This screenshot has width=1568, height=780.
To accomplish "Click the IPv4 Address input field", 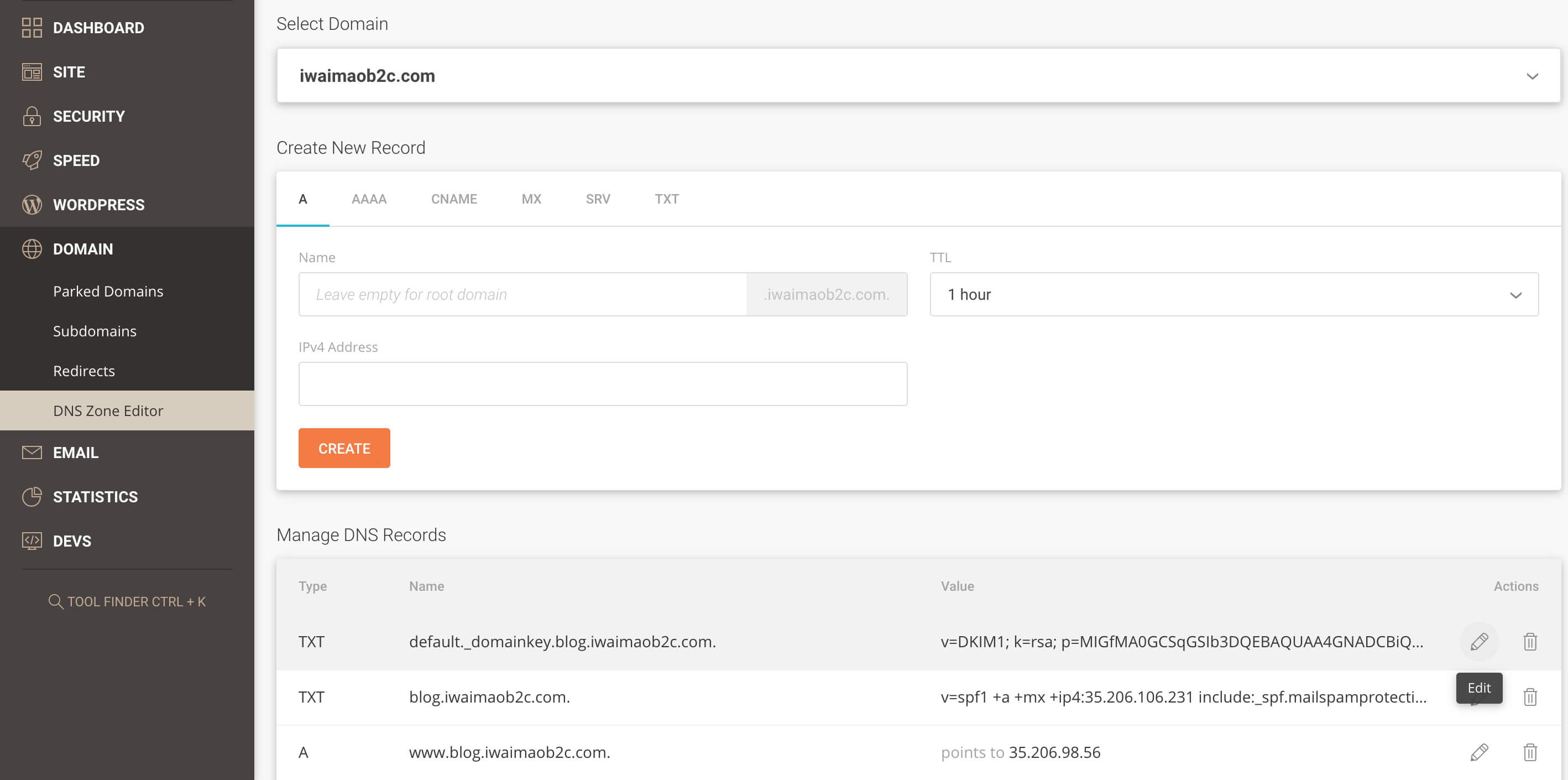I will [x=602, y=383].
